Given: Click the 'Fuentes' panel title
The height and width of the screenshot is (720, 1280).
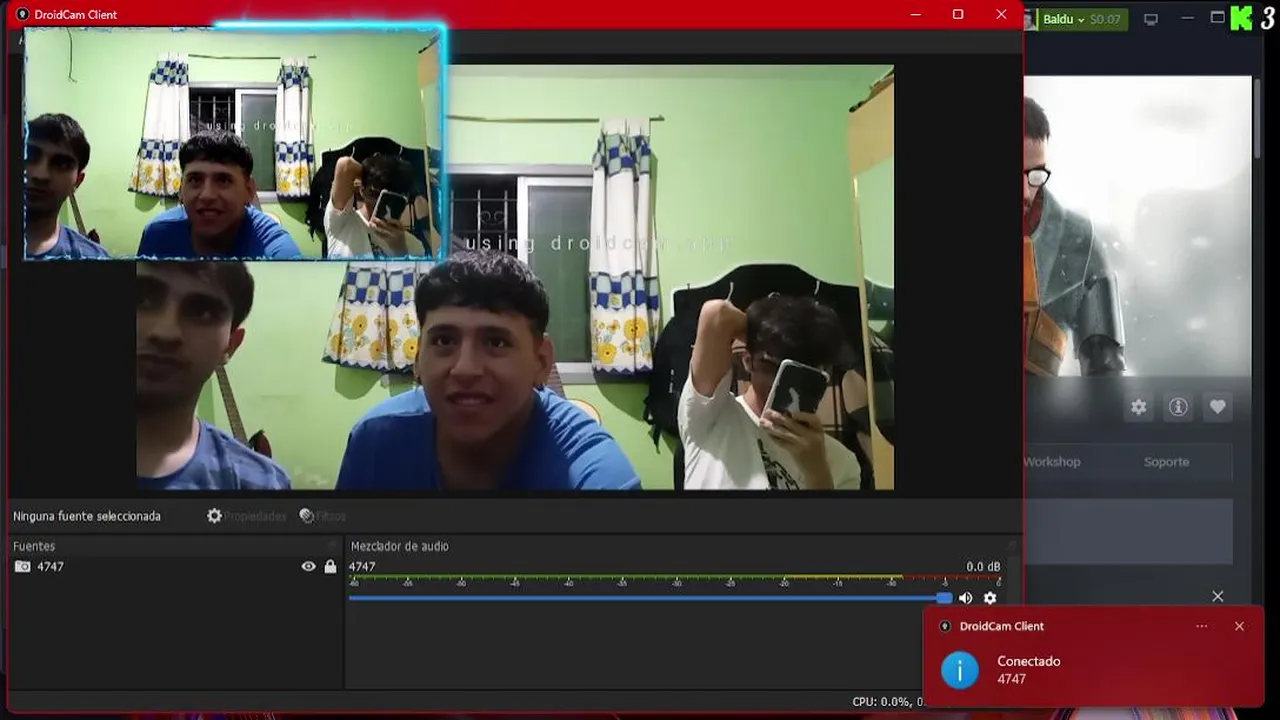Looking at the screenshot, I should [34, 546].
